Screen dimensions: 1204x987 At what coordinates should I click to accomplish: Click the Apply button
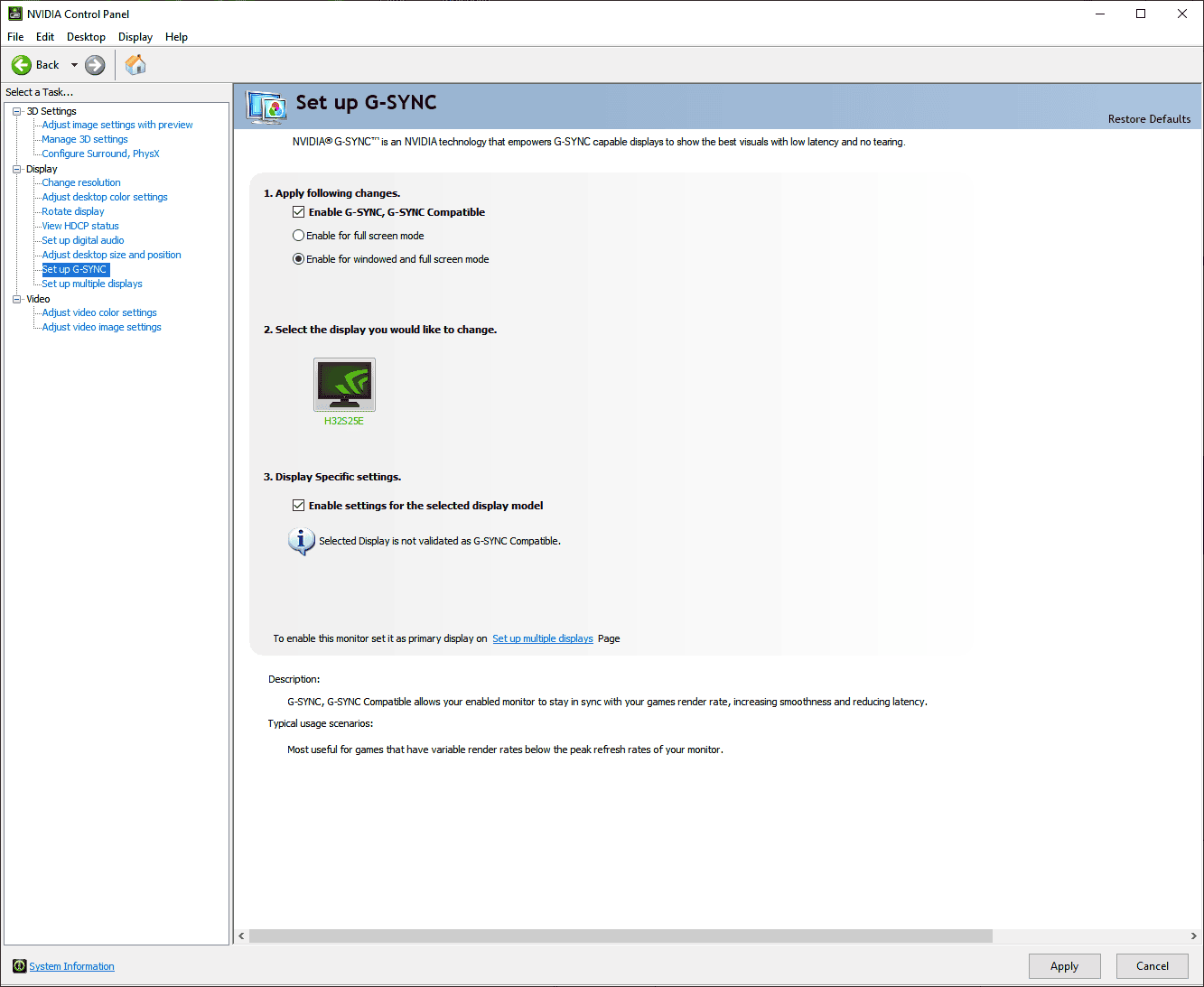coord(1064,965)
